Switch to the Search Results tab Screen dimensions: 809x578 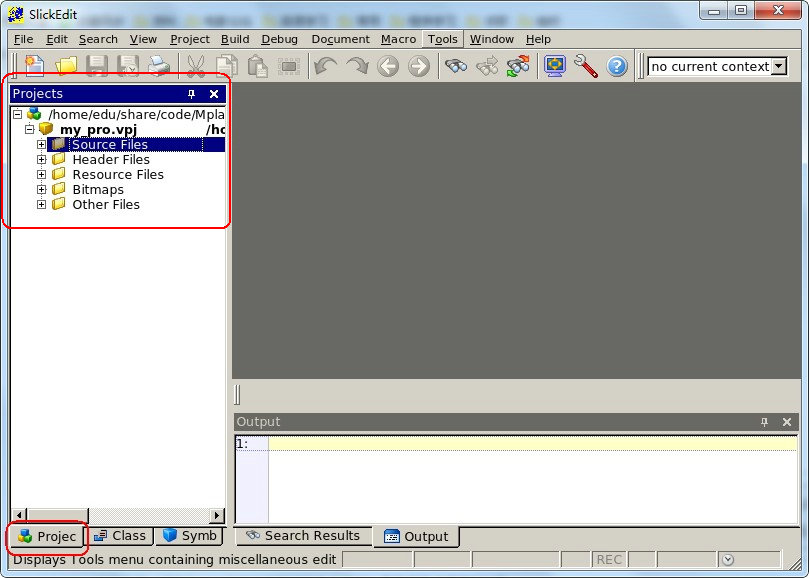pos(303,536)
